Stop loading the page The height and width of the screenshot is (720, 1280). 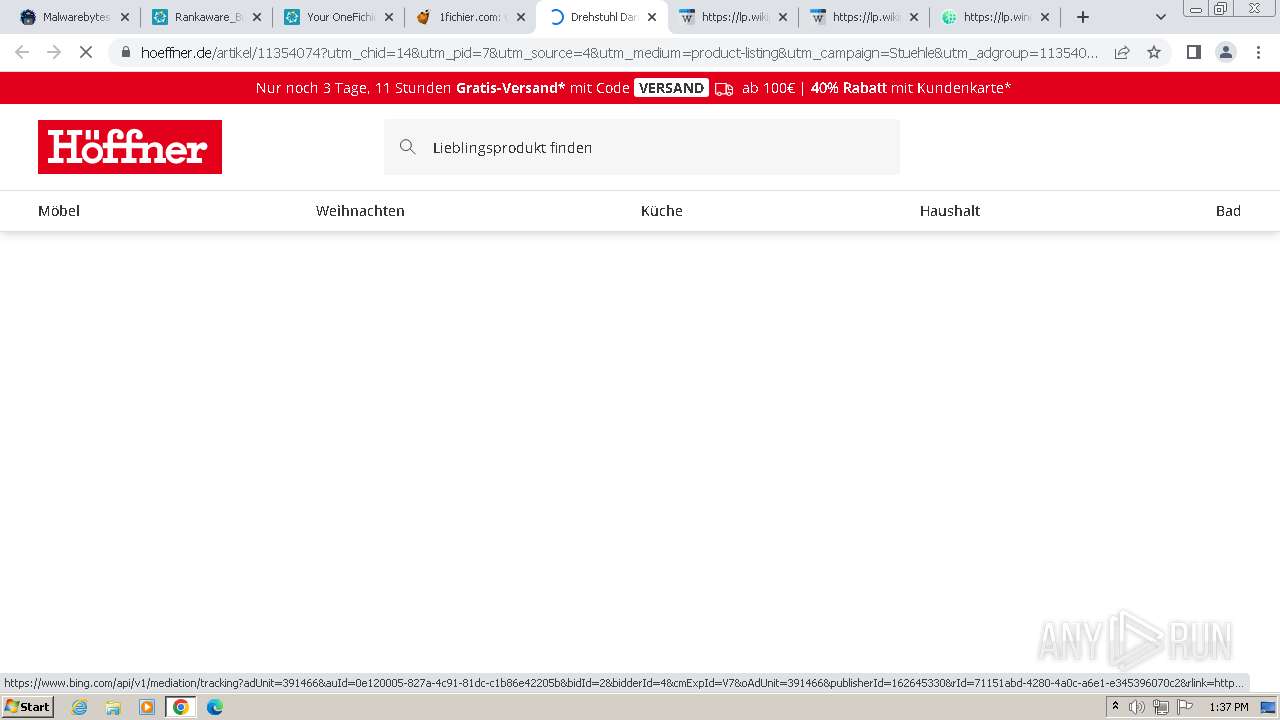click(86, 52)
